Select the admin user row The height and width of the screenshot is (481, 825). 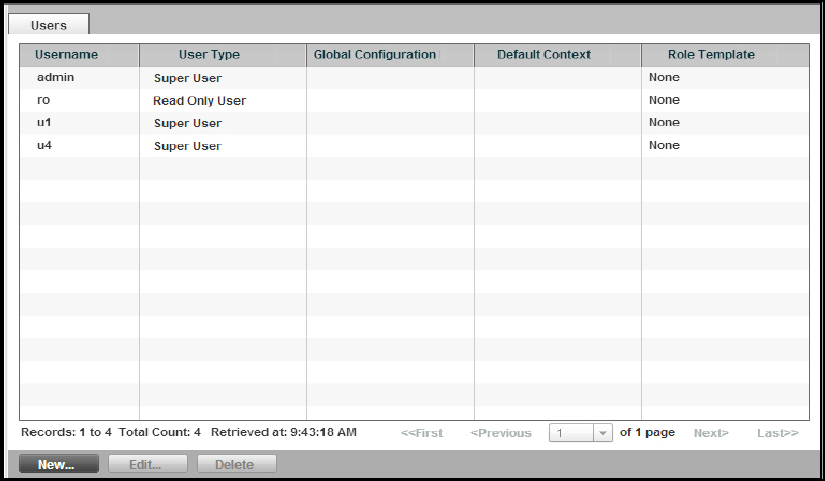55,78
